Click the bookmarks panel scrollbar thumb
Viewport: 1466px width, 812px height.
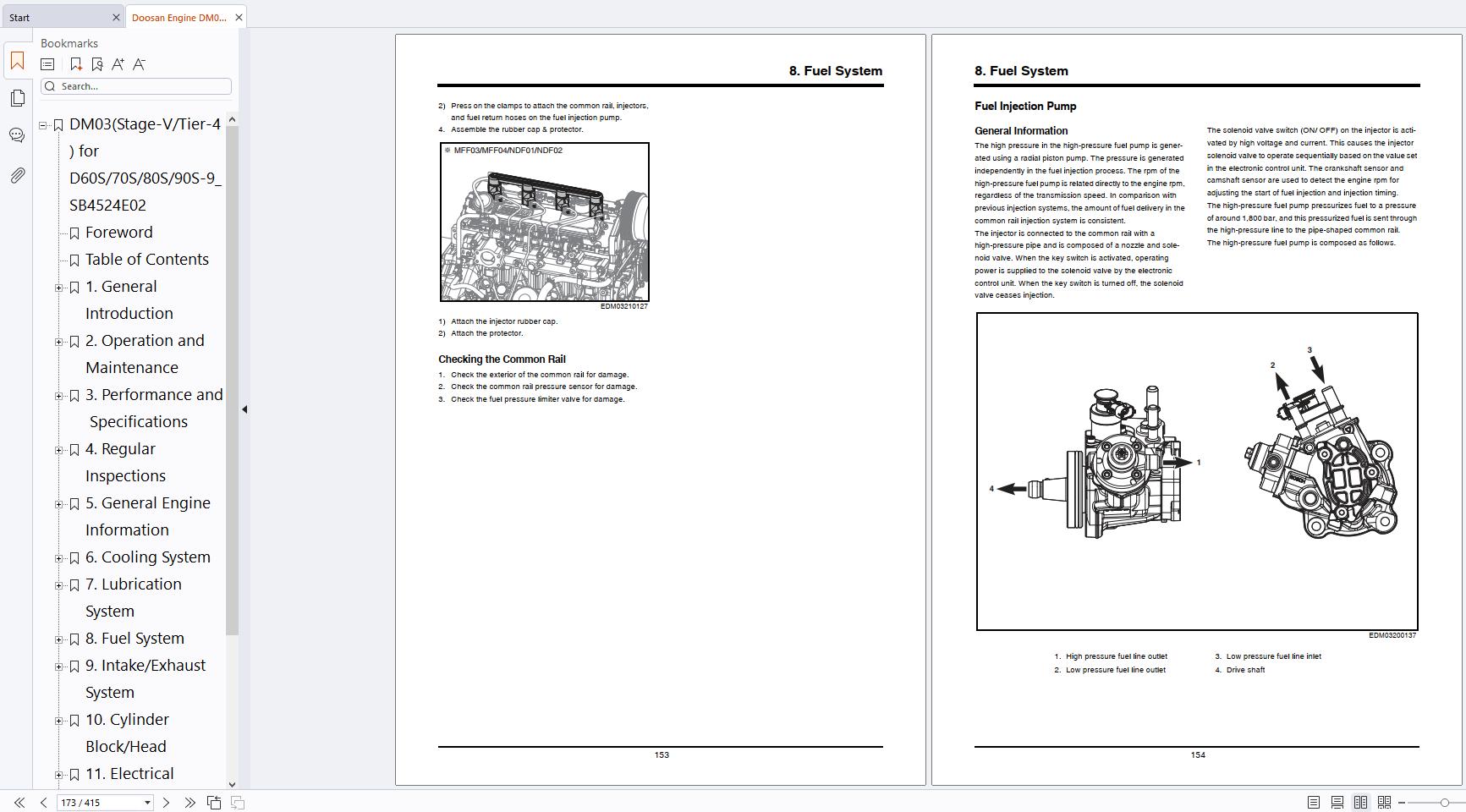pyautogui.click(x=232, y=381)
